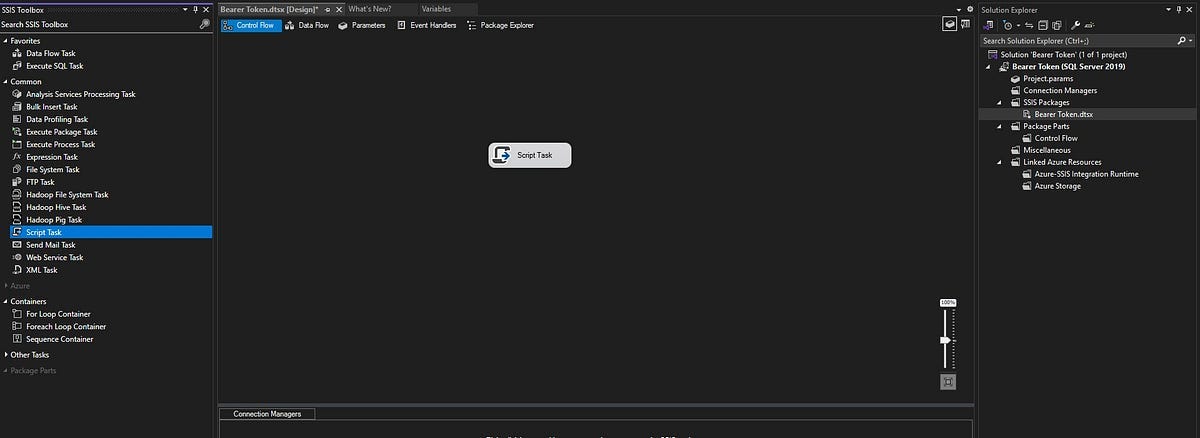This screenshot has width=1200, height=438.
Task: Switch to the Data Flow tab
Action: click(306, 25)
